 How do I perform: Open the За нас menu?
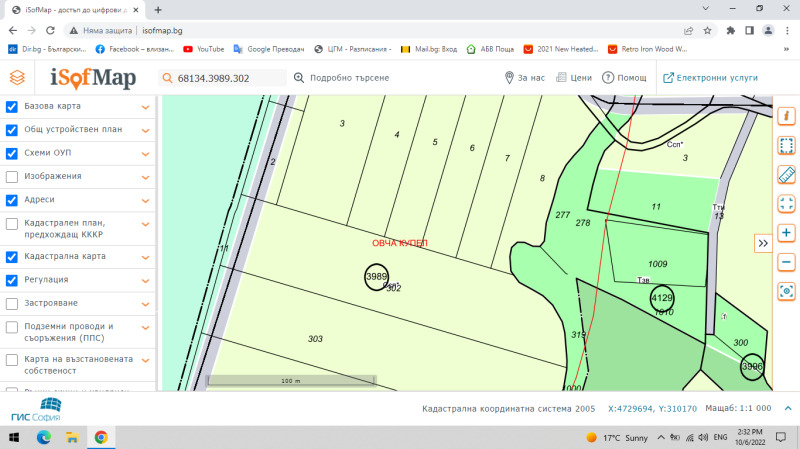524,78
